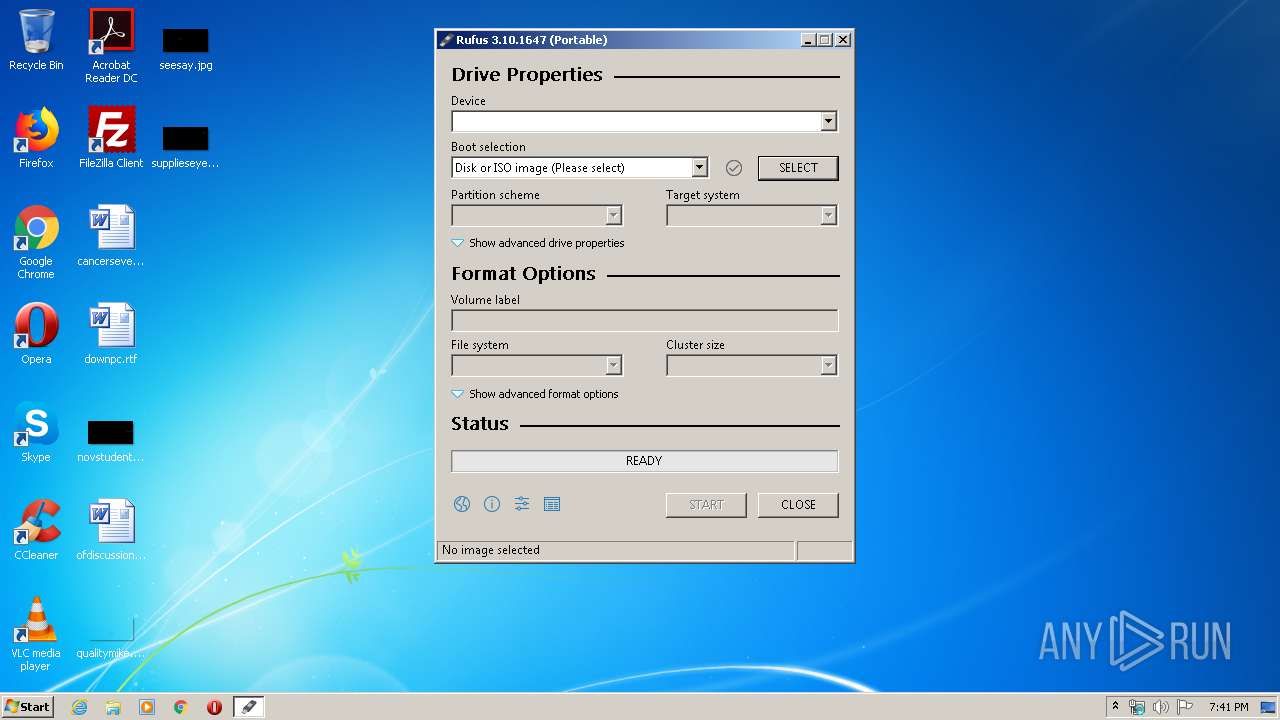Open FileZilla Client shortcut
The image size is (1280, 720).
111,138
